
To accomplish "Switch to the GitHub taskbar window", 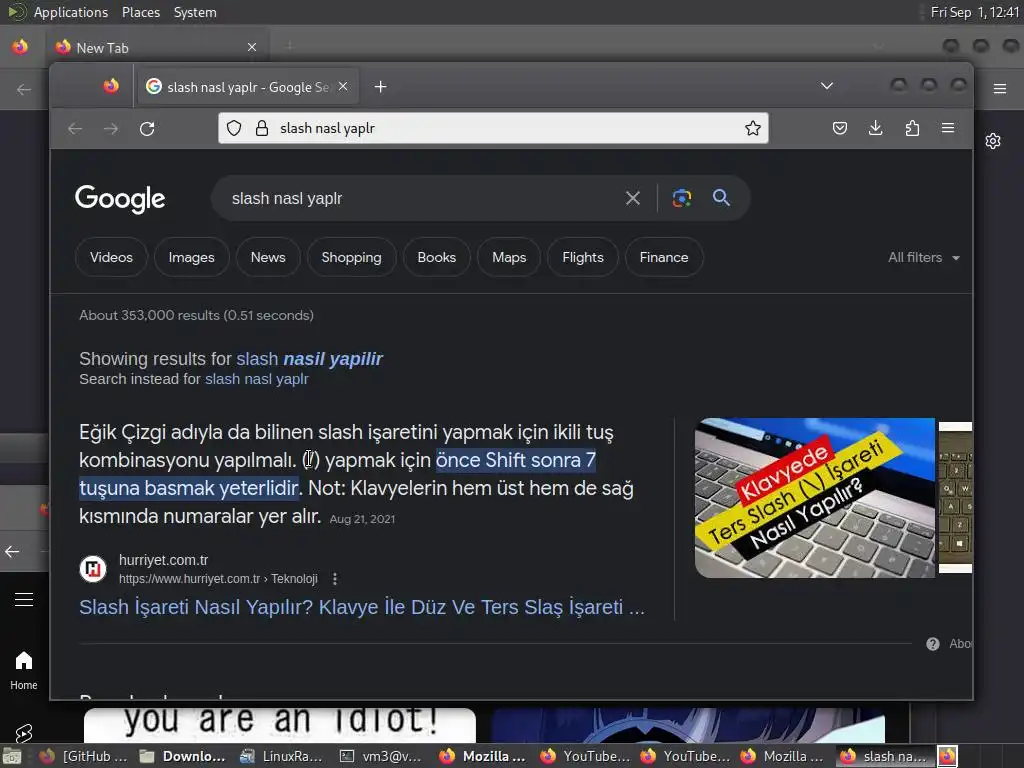I will 82,756.
